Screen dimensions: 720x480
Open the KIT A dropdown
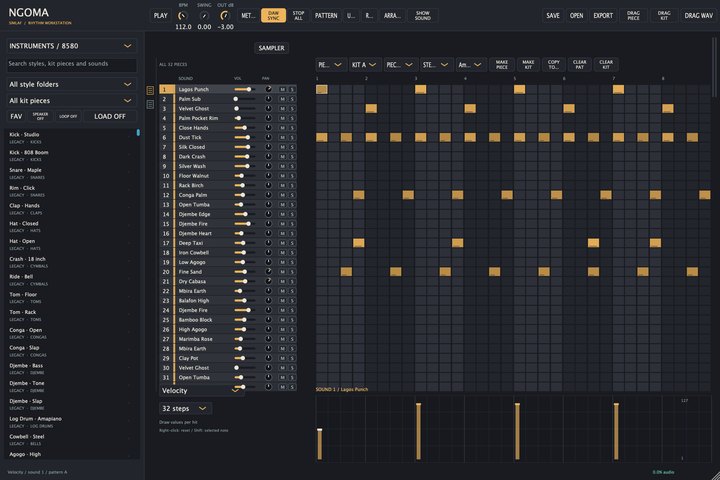[x=364, y=65]
